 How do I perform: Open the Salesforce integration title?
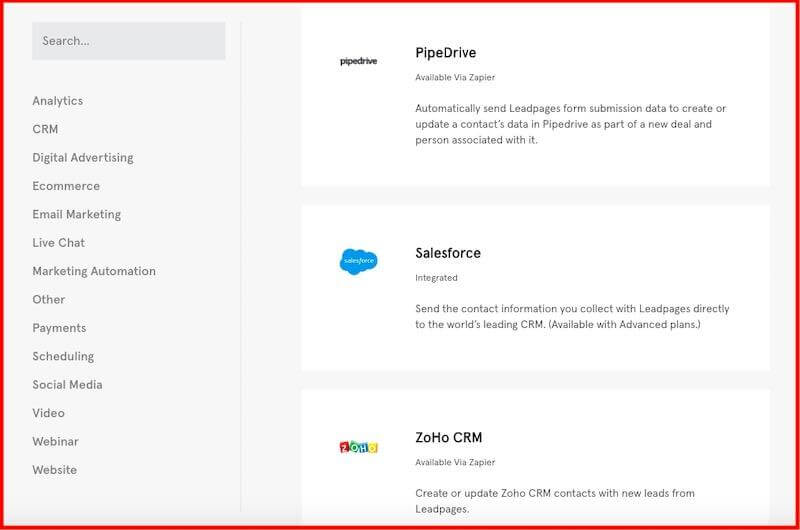448,253
